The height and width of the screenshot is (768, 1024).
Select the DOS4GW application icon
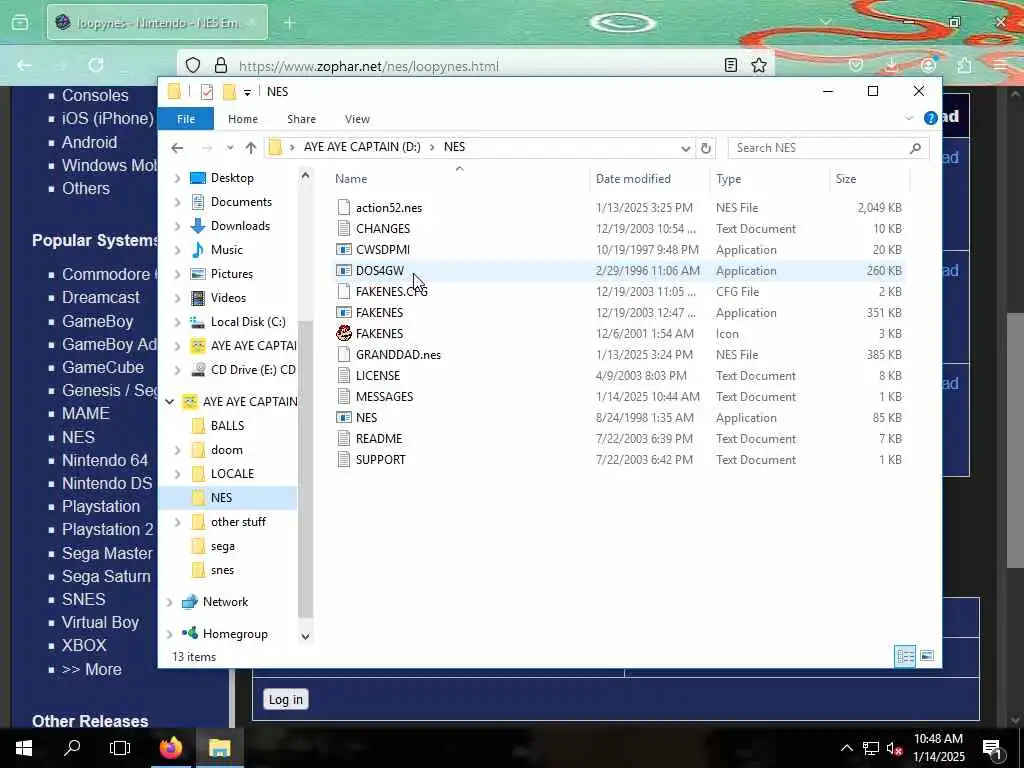click(x=344, y=270)
